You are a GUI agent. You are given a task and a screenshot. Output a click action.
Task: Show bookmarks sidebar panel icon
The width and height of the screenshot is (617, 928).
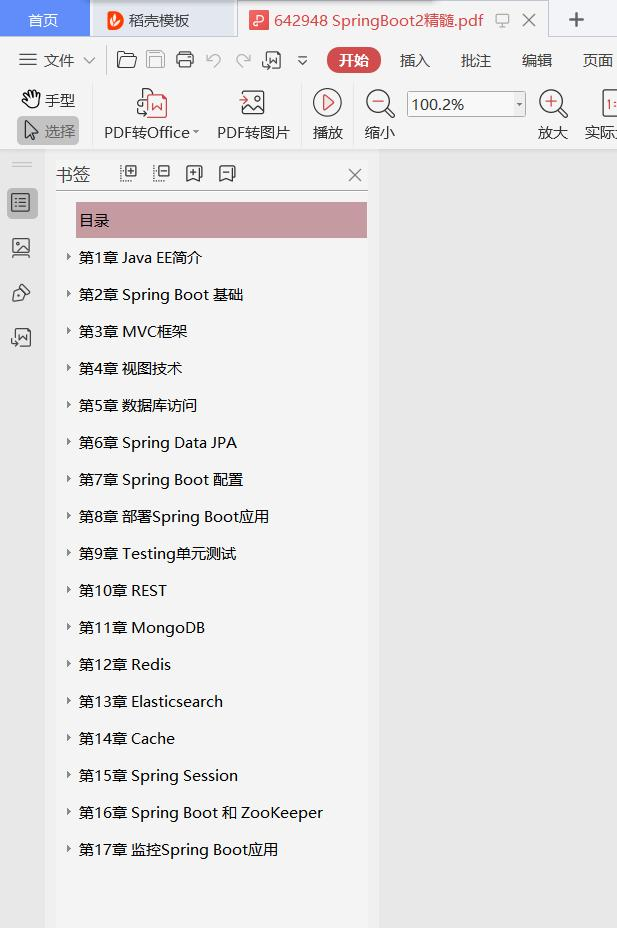[x=22, y=203]
